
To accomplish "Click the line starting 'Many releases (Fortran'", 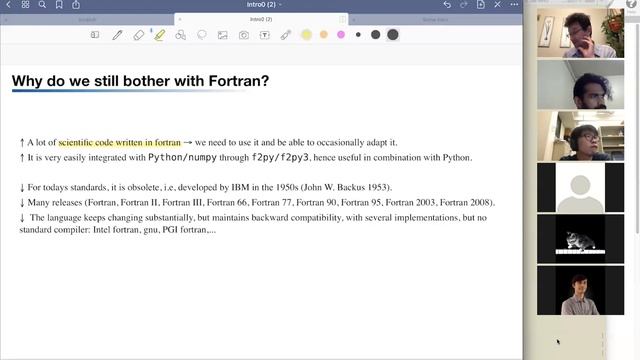I will [257, 202].
